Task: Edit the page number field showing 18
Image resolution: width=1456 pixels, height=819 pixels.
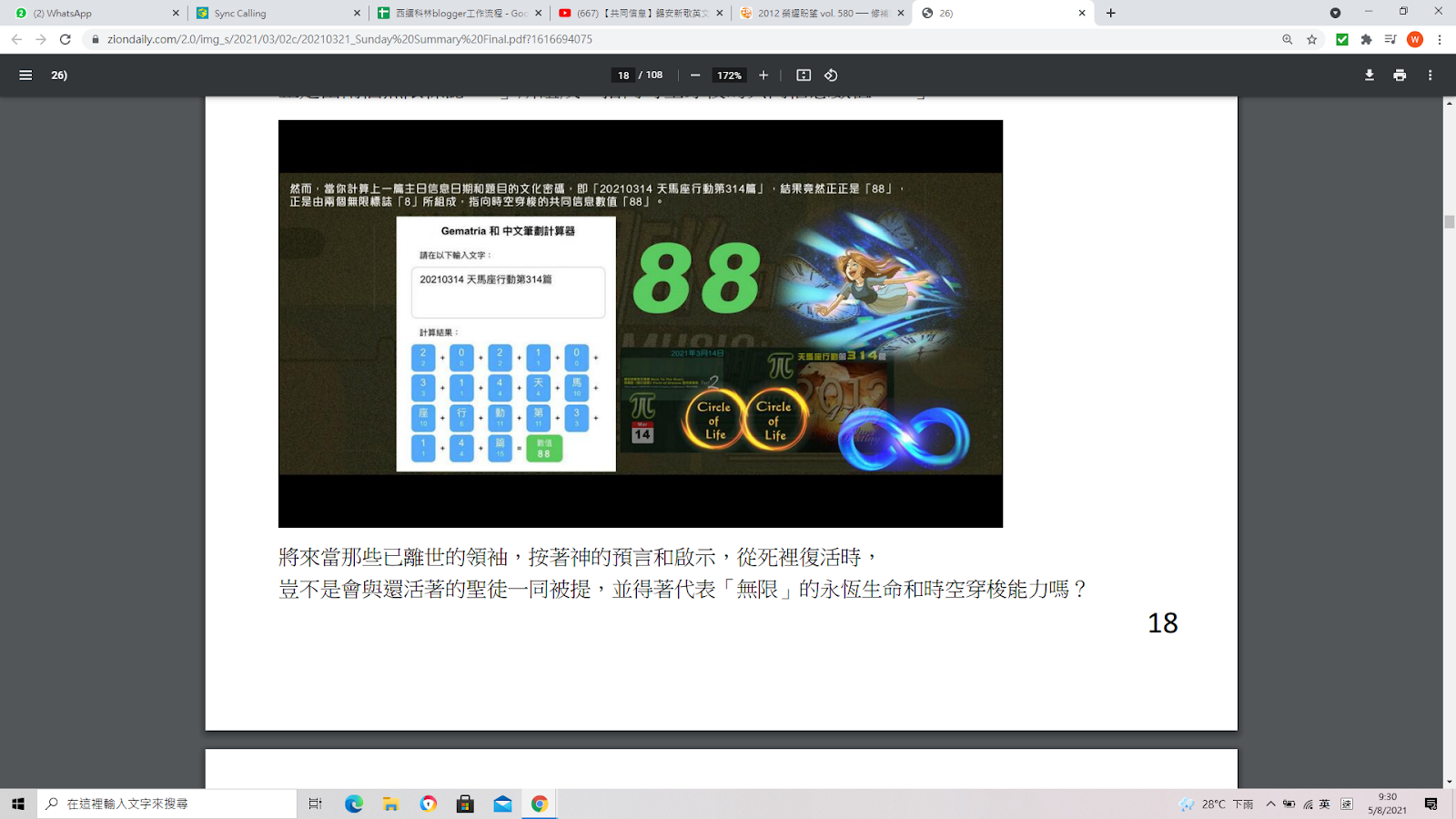Action: click(x=623, y=76)
